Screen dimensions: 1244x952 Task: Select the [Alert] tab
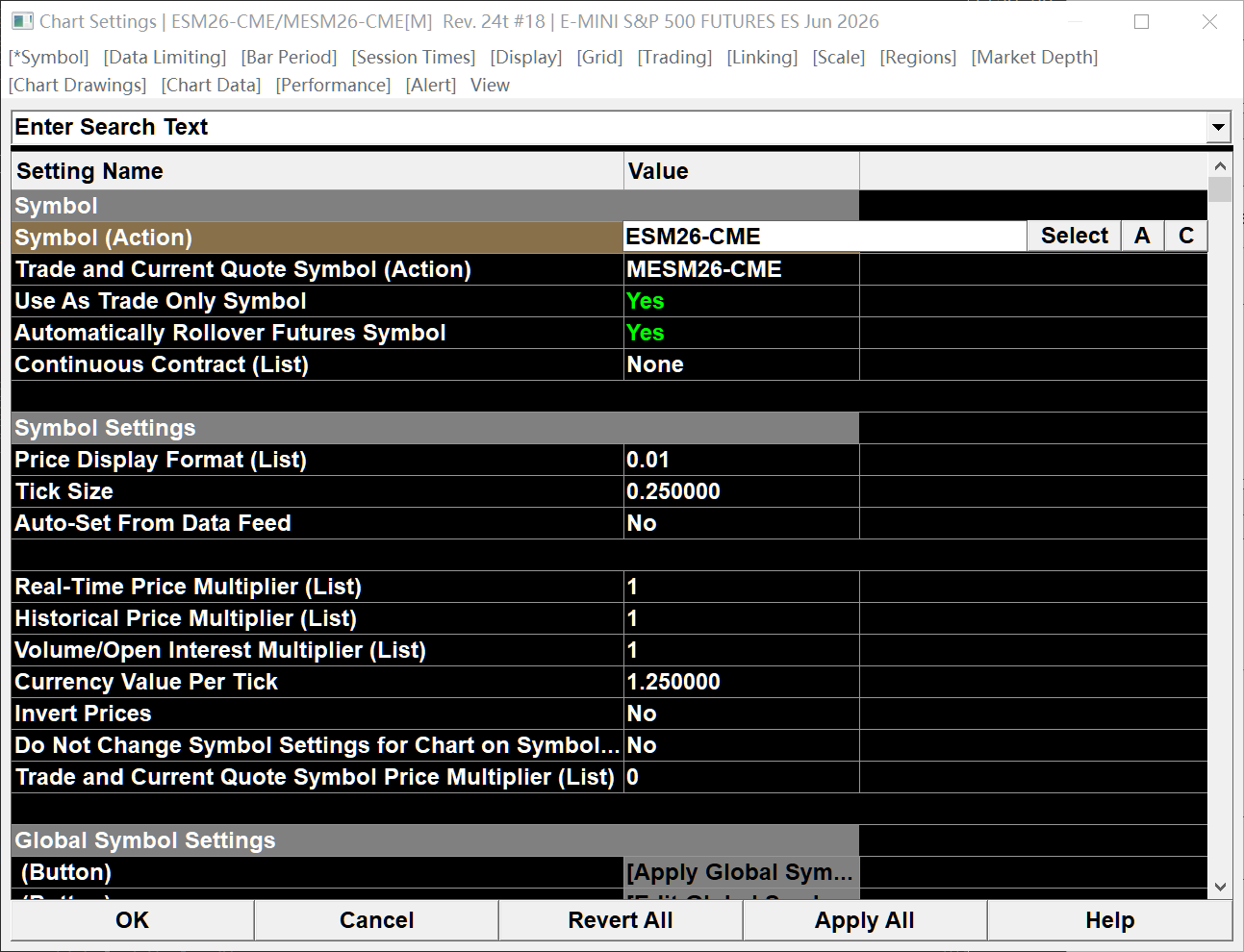[431, 86]
